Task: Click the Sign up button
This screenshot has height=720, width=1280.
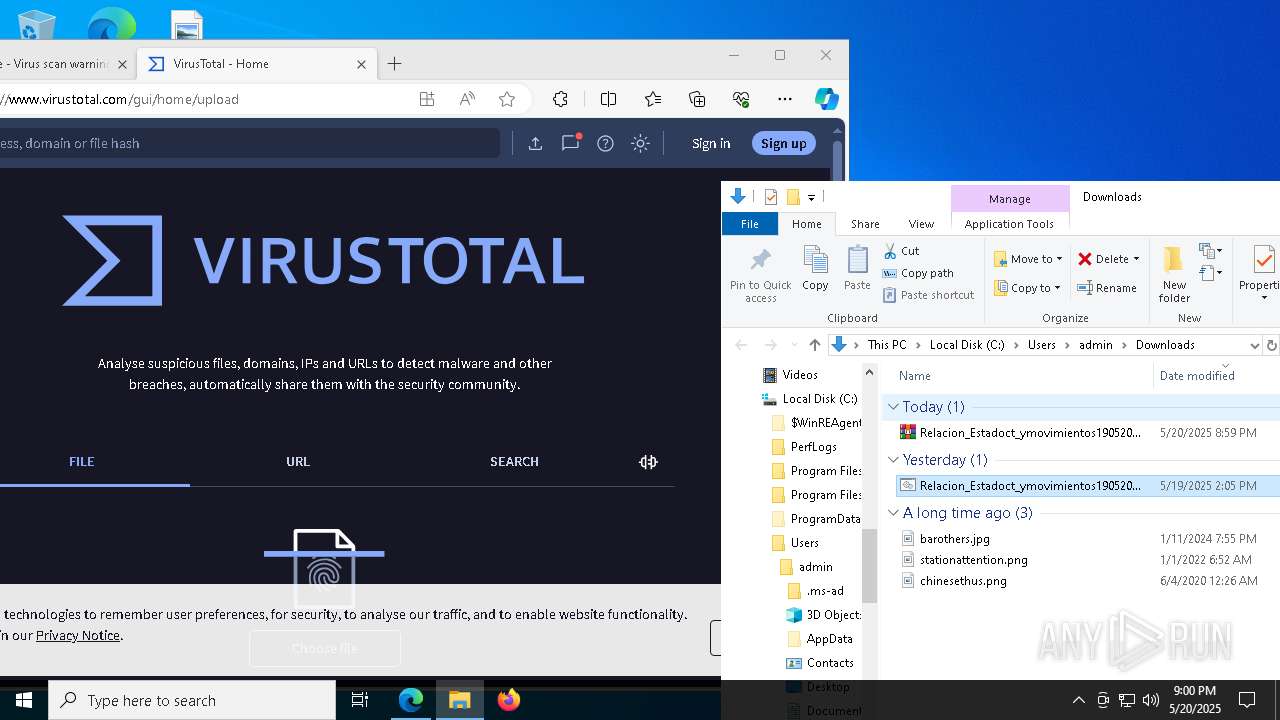Action: (783, 143)
